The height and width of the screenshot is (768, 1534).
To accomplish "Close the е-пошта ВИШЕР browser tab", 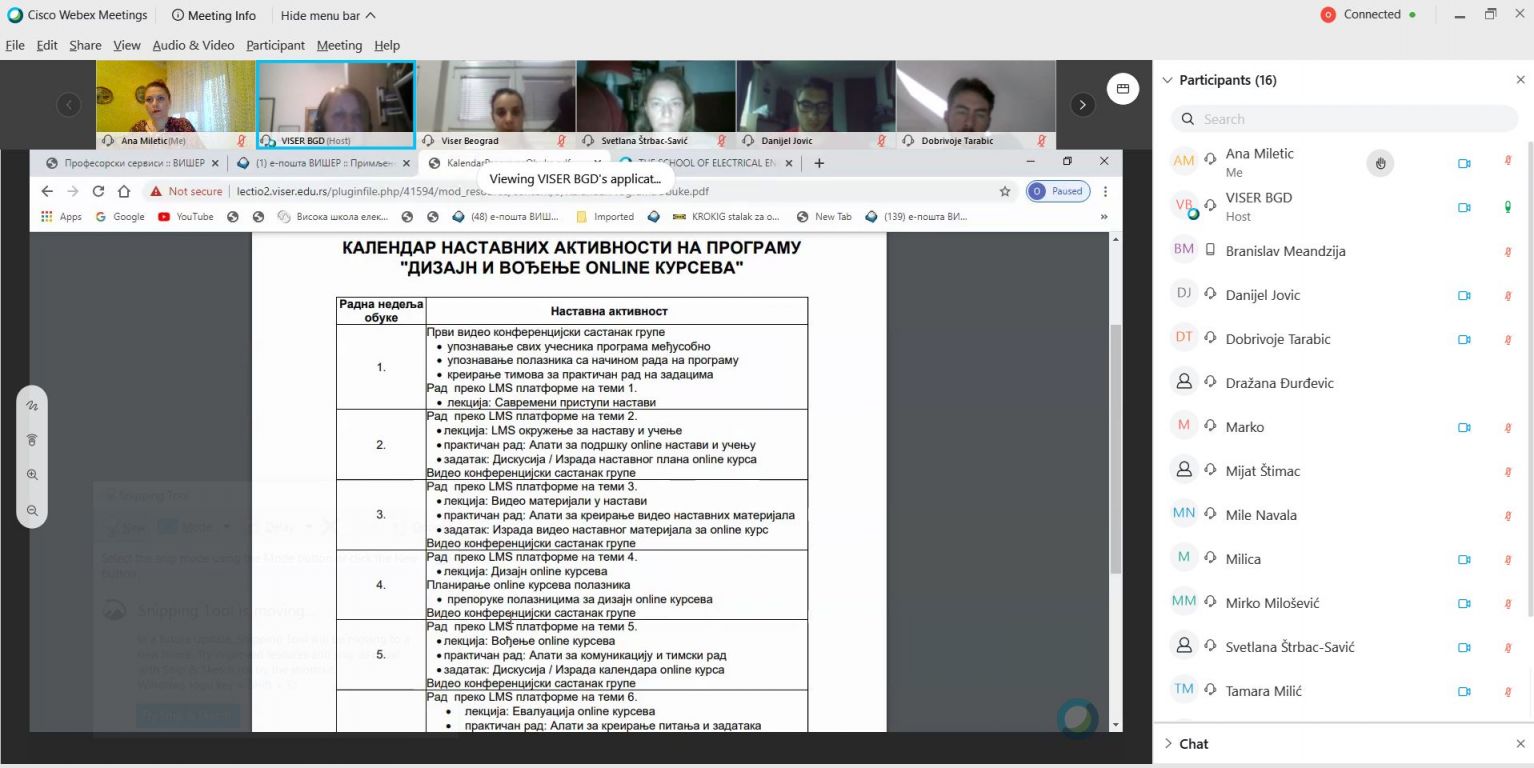I will pyautogui.click(x=407, y=163).
